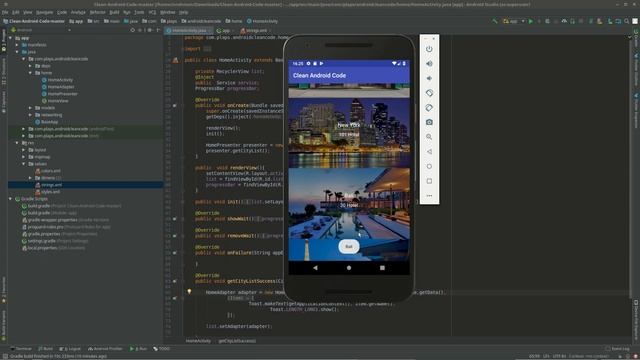This screenshot has width=640, height=360.
Task: Collapse the res folder
Action: click(x=17, y=143)
